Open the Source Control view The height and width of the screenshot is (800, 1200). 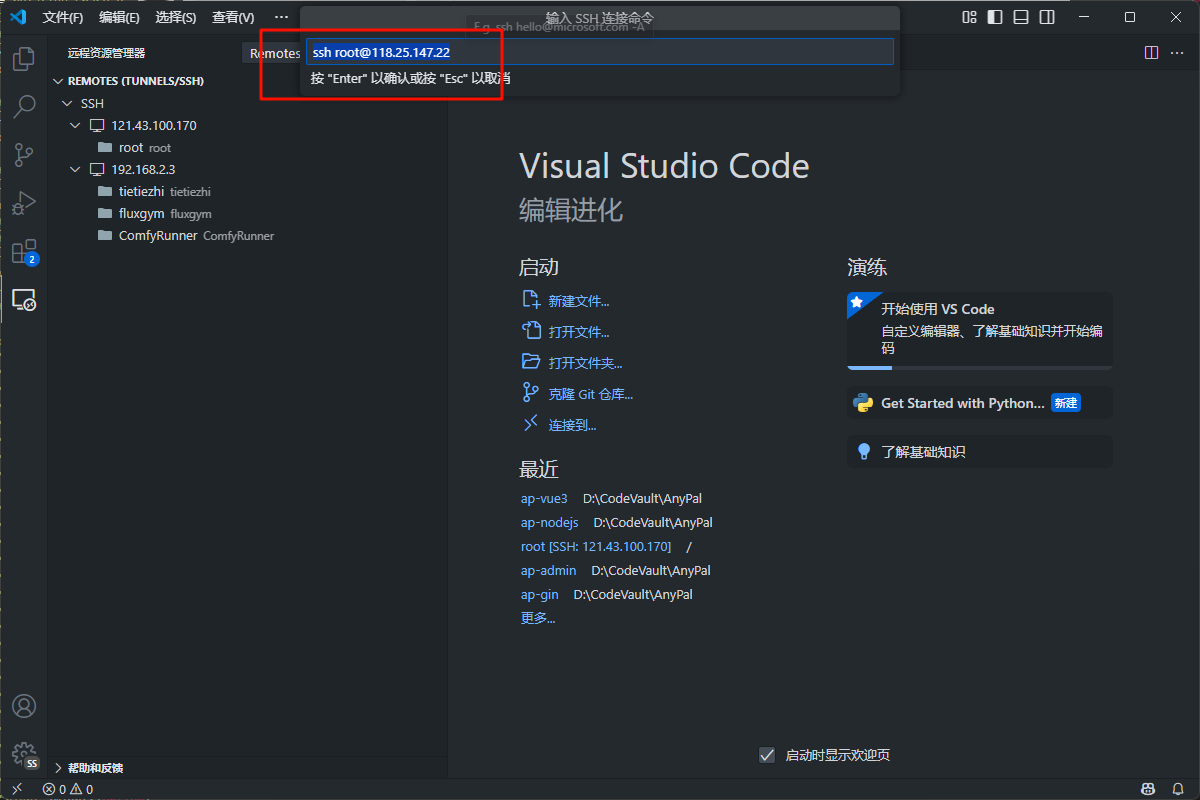24,155
